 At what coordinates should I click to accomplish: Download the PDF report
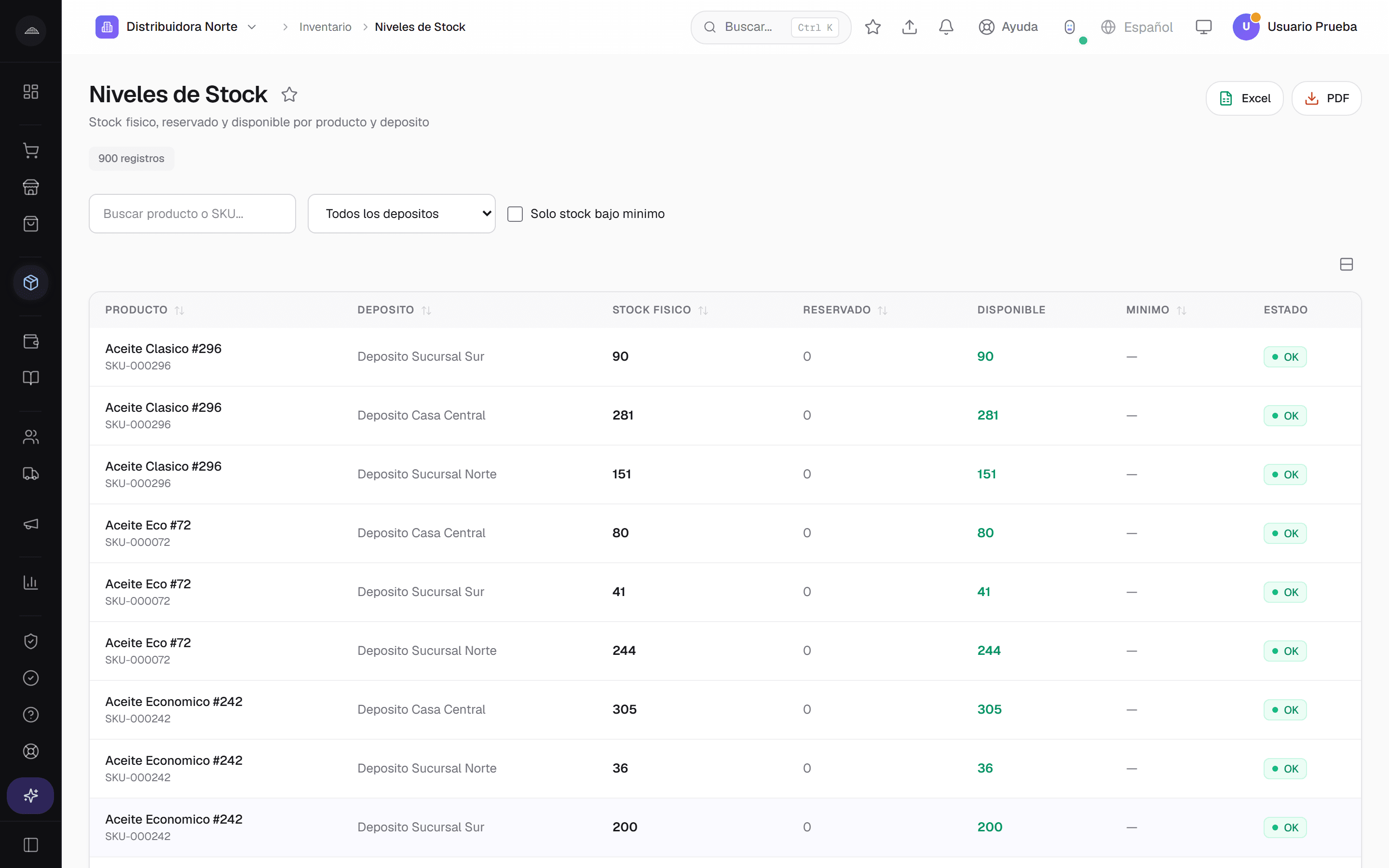pyautogui.click(x=1326, y=98)
